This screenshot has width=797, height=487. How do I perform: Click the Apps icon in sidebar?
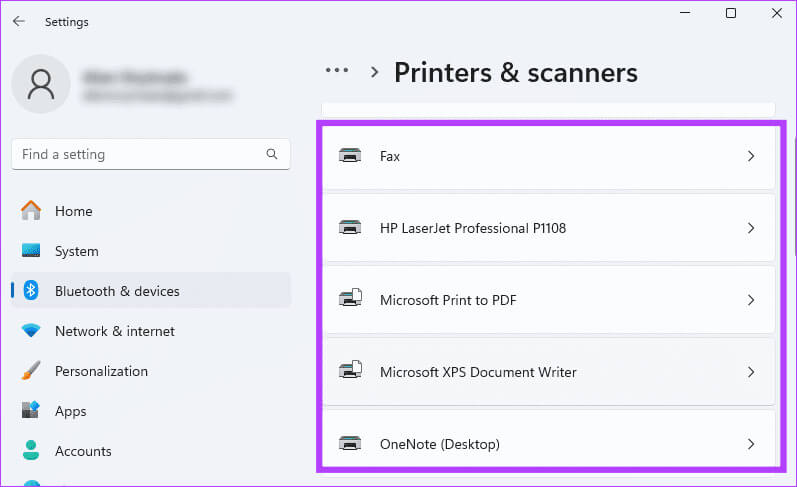point(31,410)
